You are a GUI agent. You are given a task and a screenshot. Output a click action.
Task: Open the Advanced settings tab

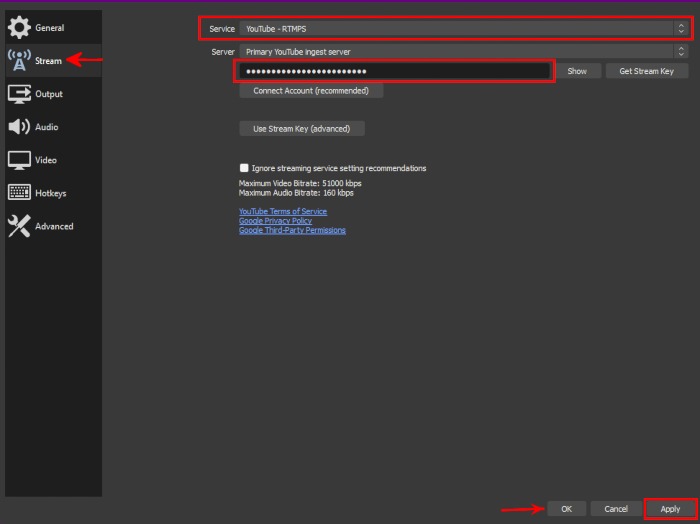[54, 226]
